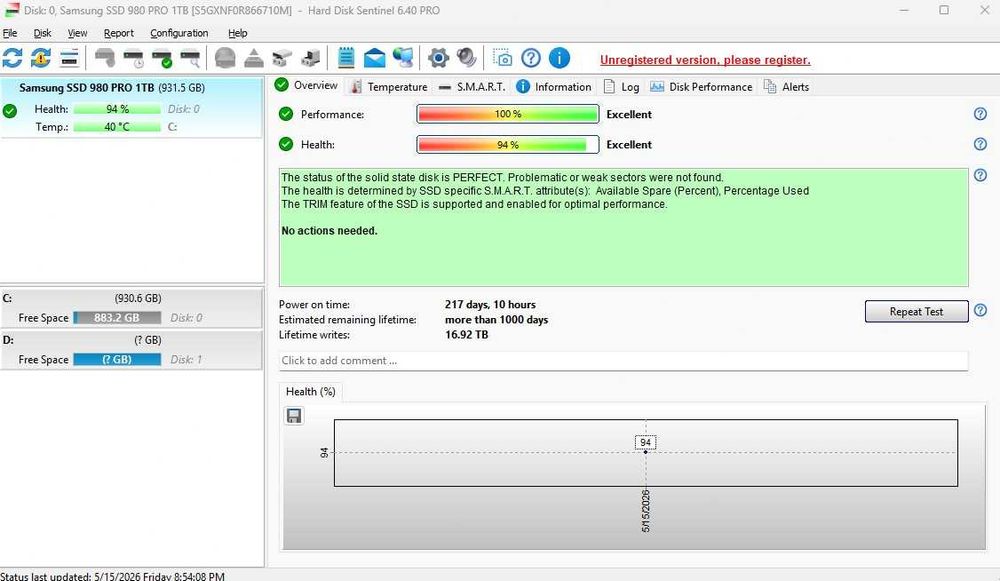
Task: Click the disk list panel toolbar icon
Action: (69, 58)
